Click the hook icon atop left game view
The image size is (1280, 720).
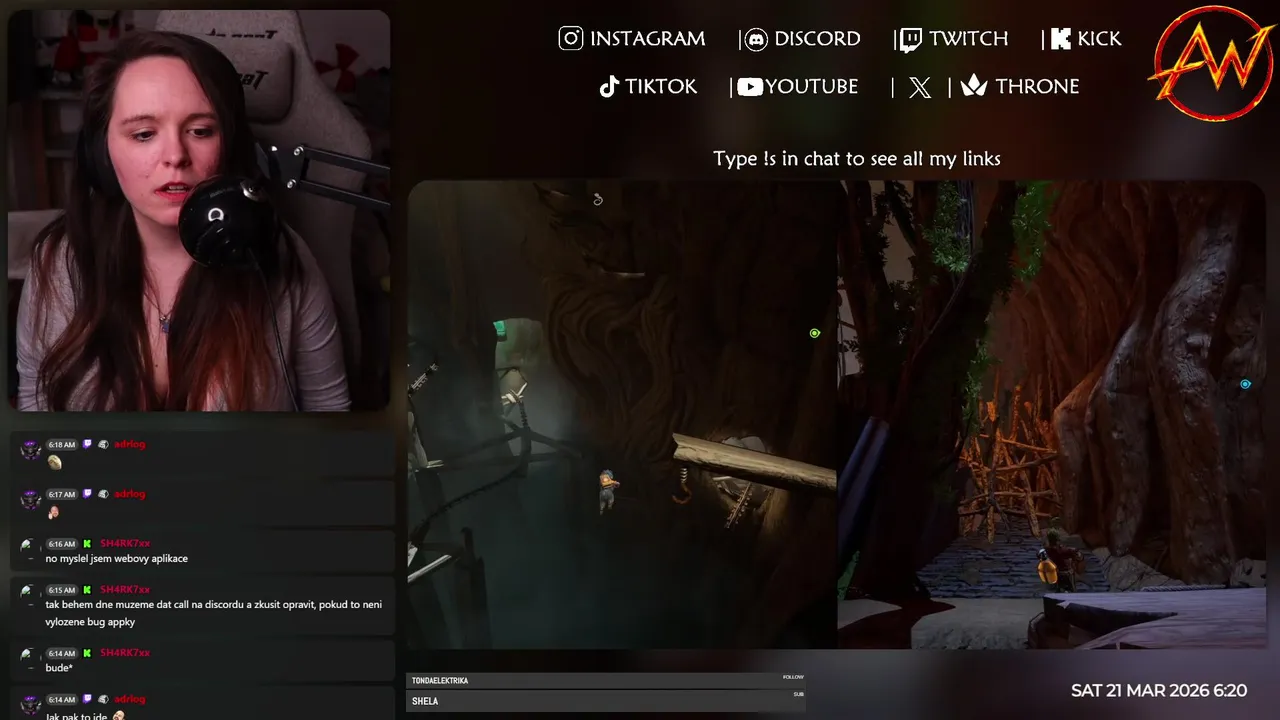click(598, 199)
